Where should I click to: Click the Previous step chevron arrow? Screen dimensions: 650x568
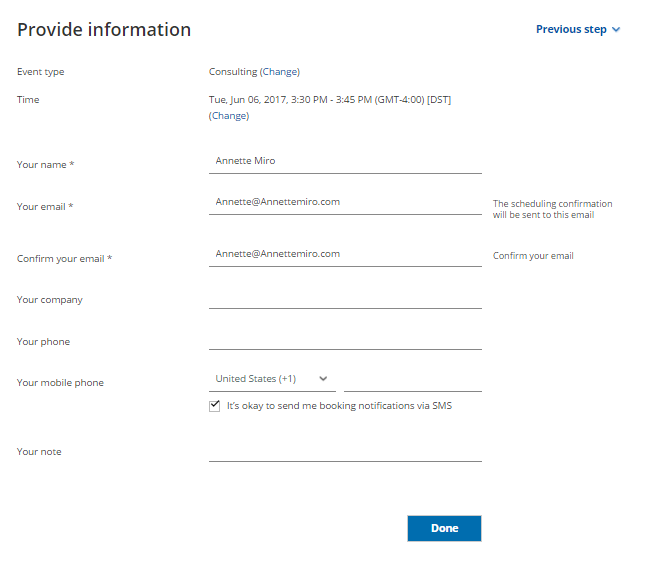tap(616, 29)
